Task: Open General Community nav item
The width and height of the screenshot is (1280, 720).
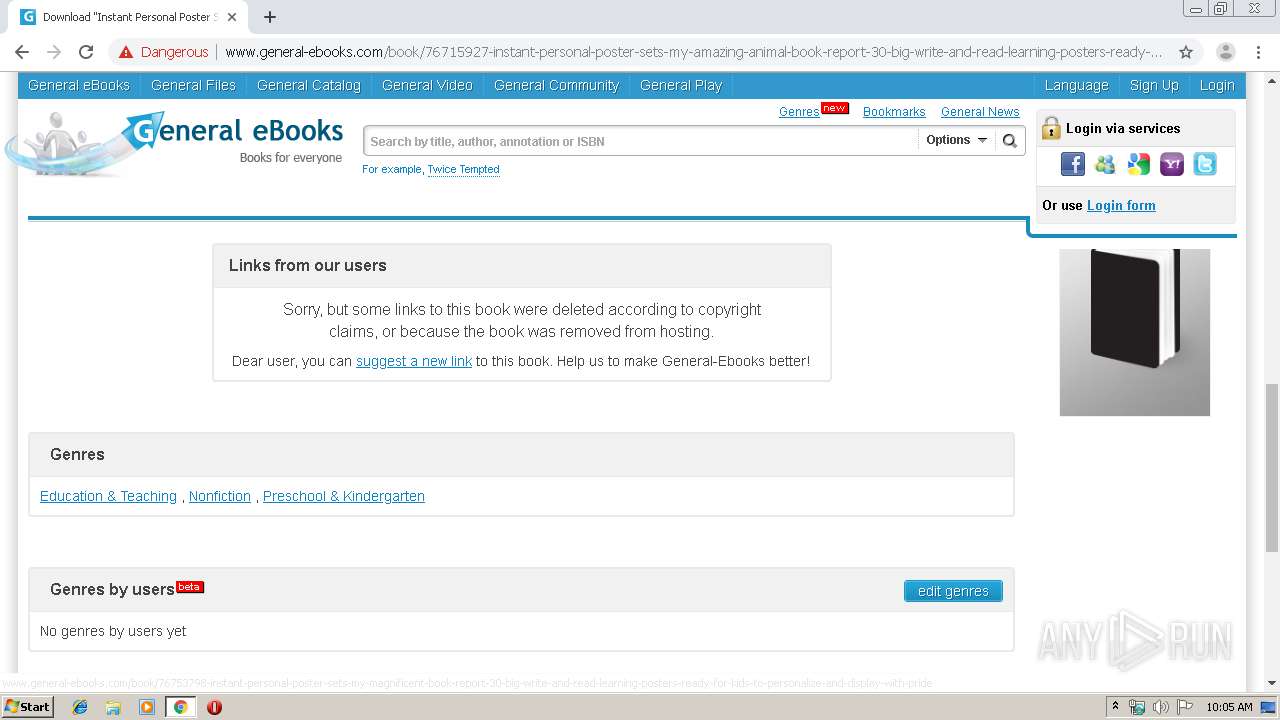Action: coord(556,85)
